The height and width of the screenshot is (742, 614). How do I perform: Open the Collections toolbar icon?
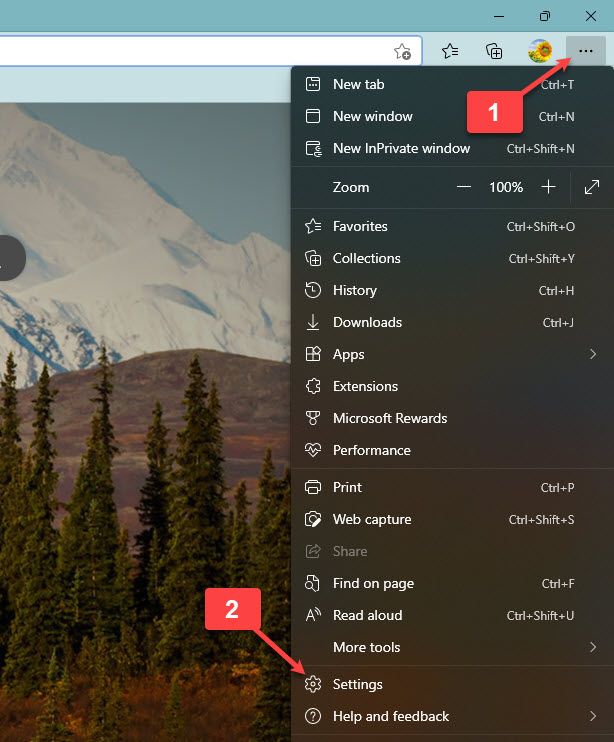[x=494, y=51]
